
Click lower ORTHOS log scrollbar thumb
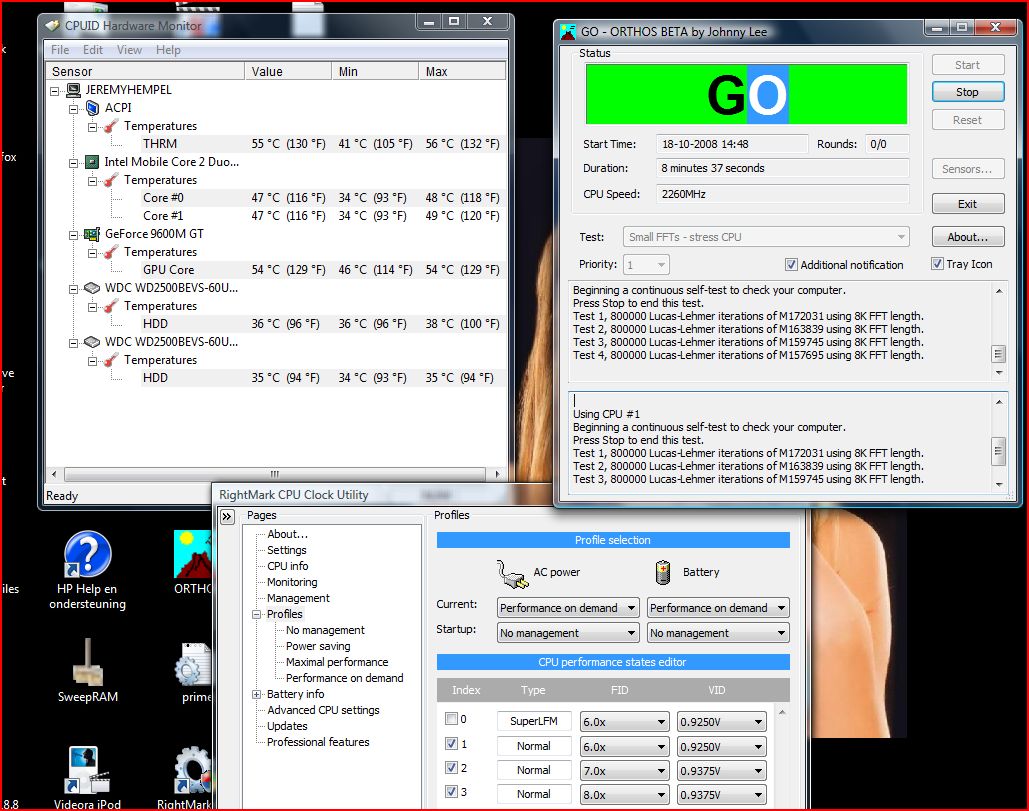[x=998, y=451]
